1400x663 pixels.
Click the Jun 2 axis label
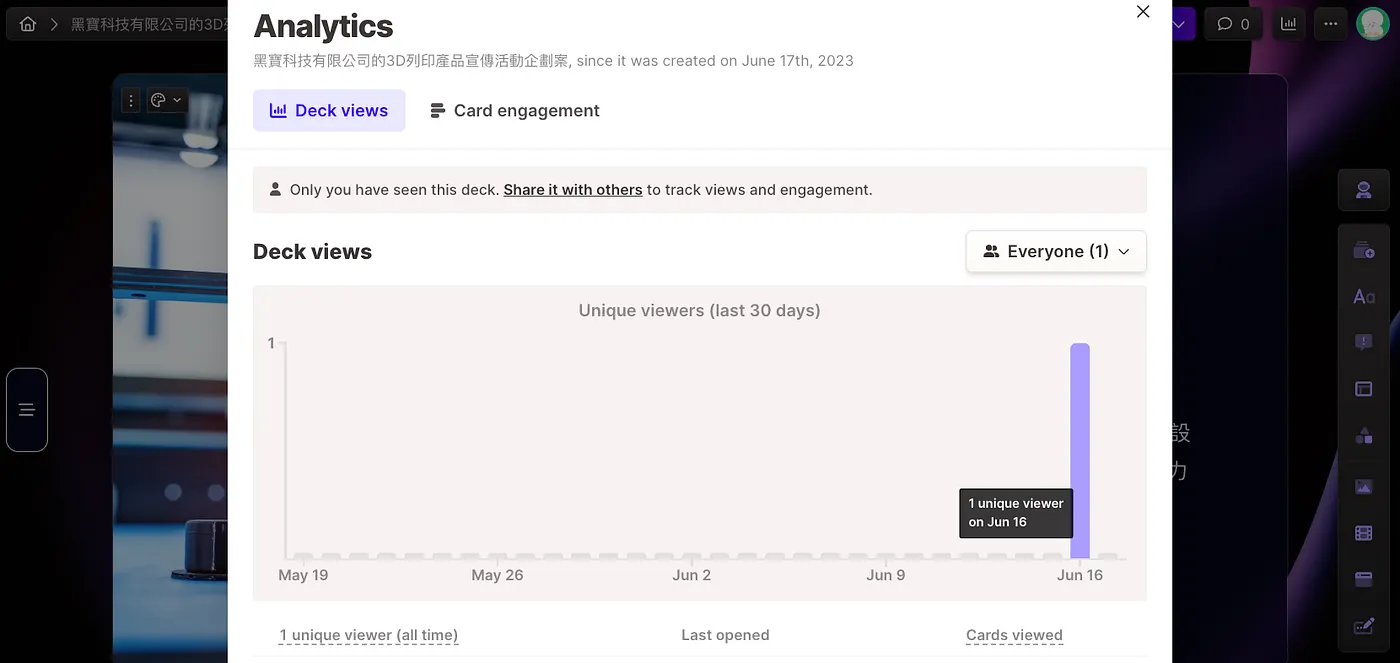click(692, 575)
